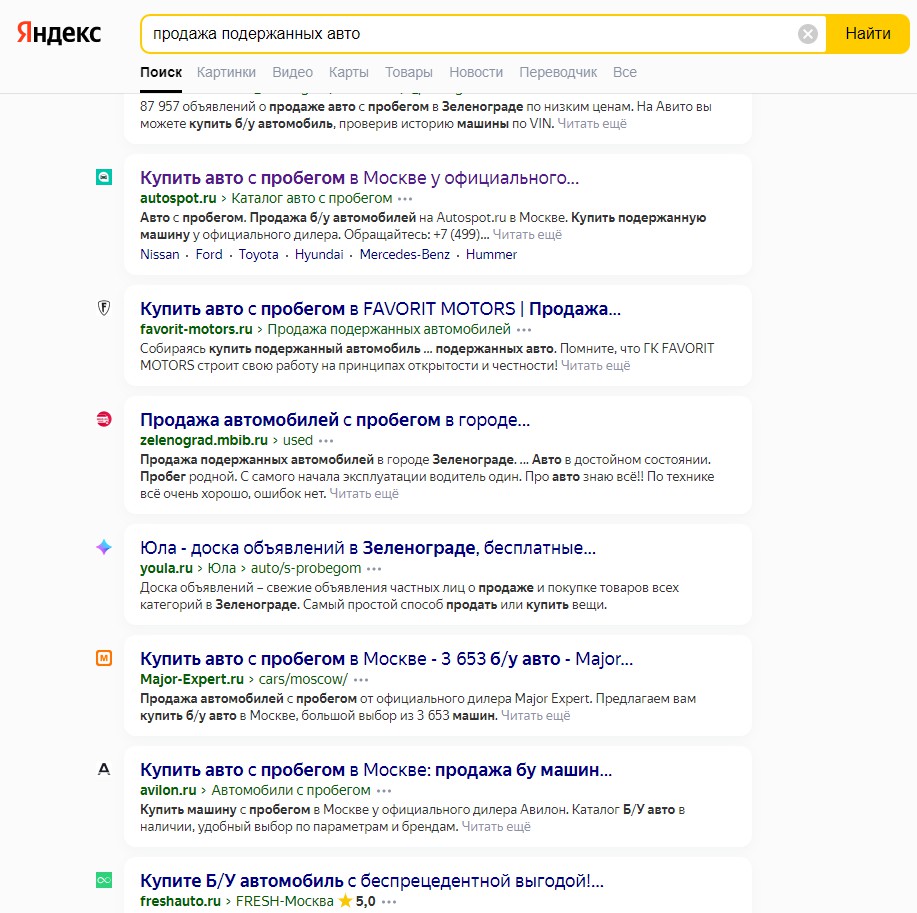
Task: Clear the search query with X icon
Action: (x=807, y=34)
